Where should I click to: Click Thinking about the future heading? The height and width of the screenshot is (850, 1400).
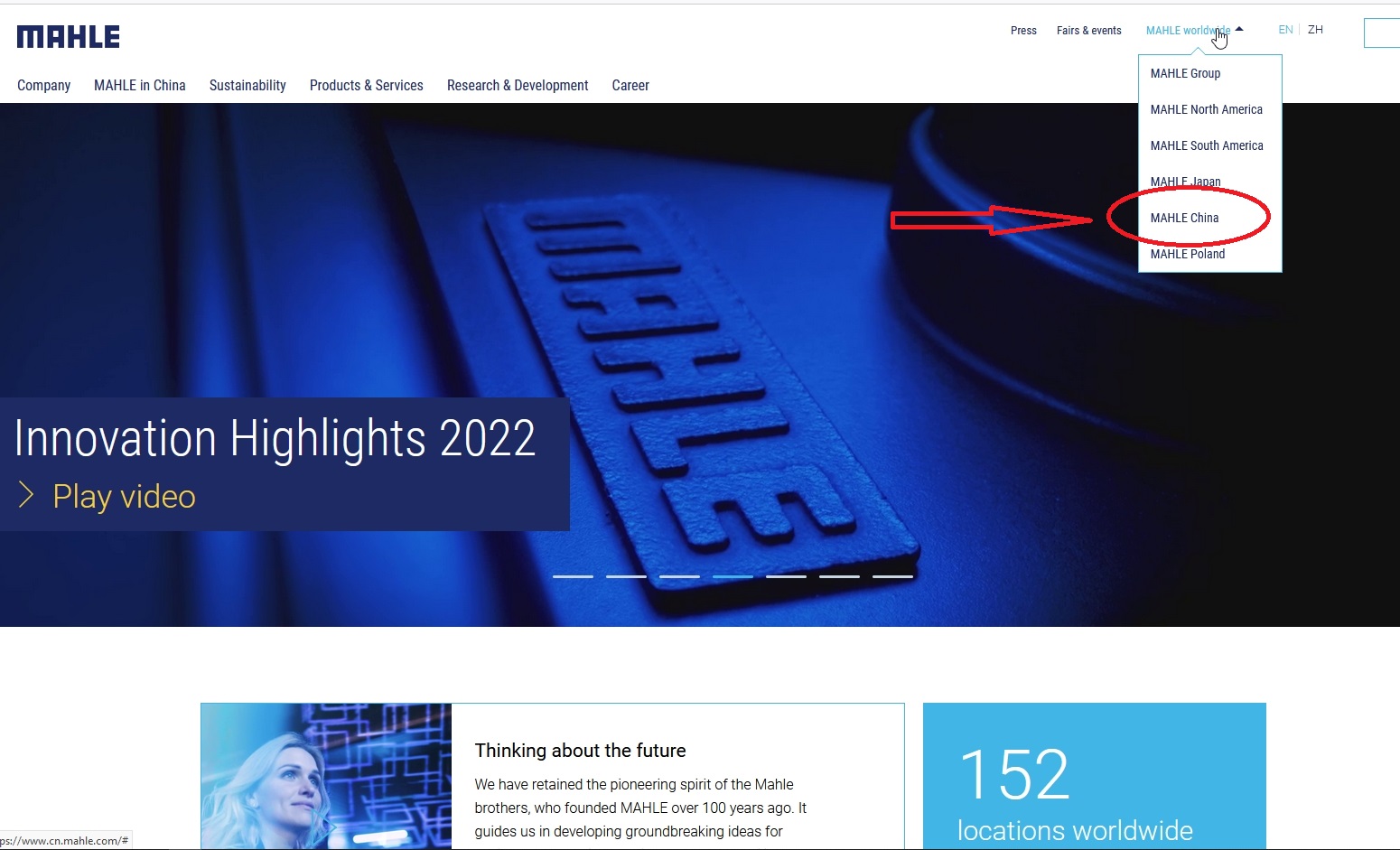580,751
